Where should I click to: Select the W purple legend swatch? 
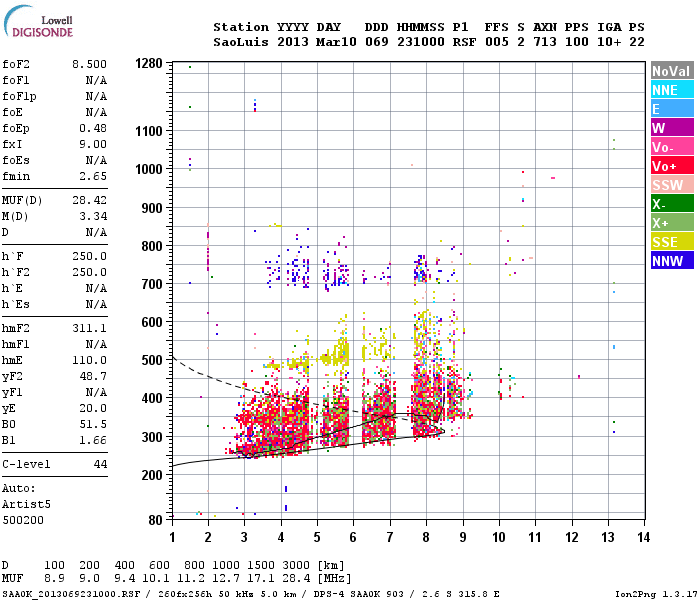[672, 128]
